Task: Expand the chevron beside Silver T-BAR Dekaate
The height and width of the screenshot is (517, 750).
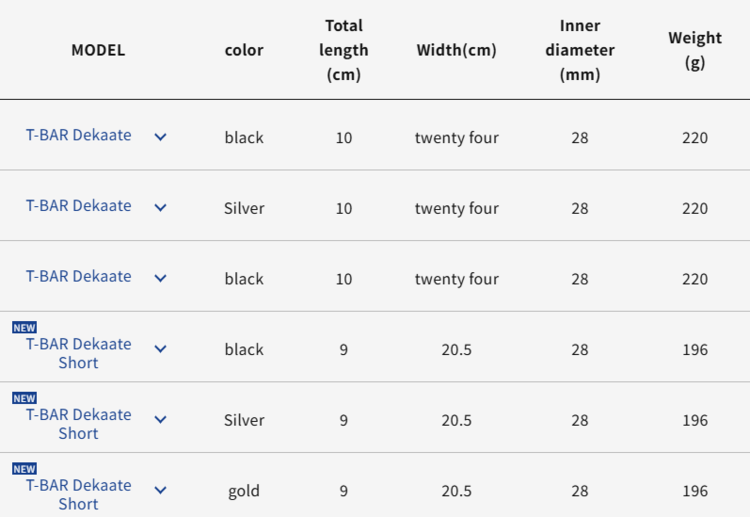Action: pyautogui.click(x=160, y=208)
